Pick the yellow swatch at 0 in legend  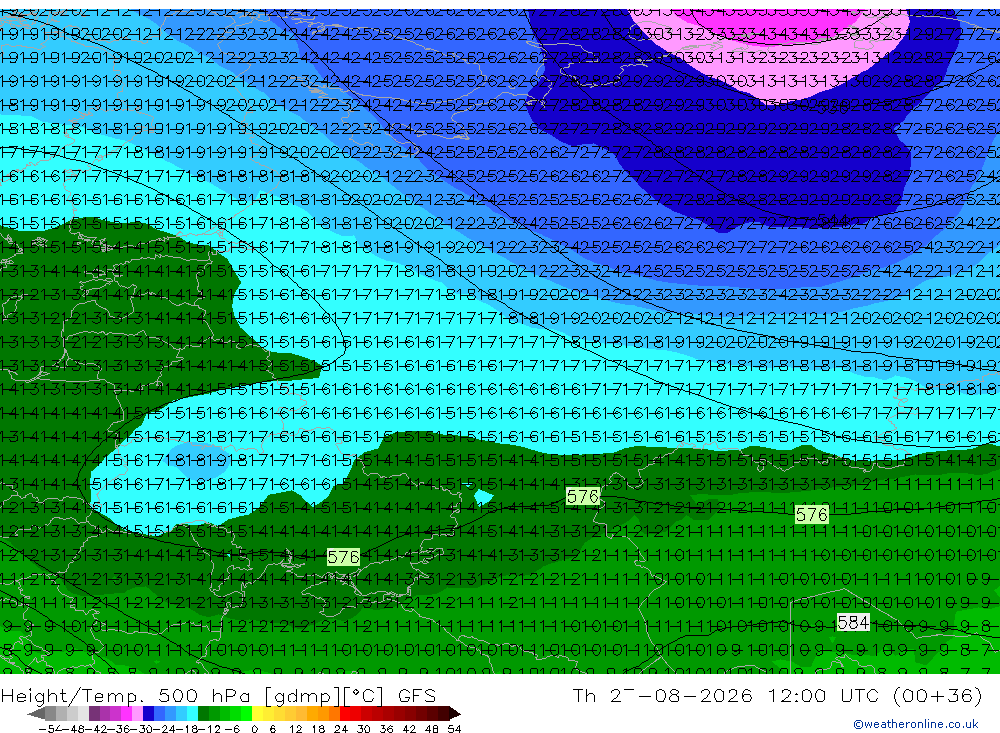pyautogui.click(x=258, y=713)
